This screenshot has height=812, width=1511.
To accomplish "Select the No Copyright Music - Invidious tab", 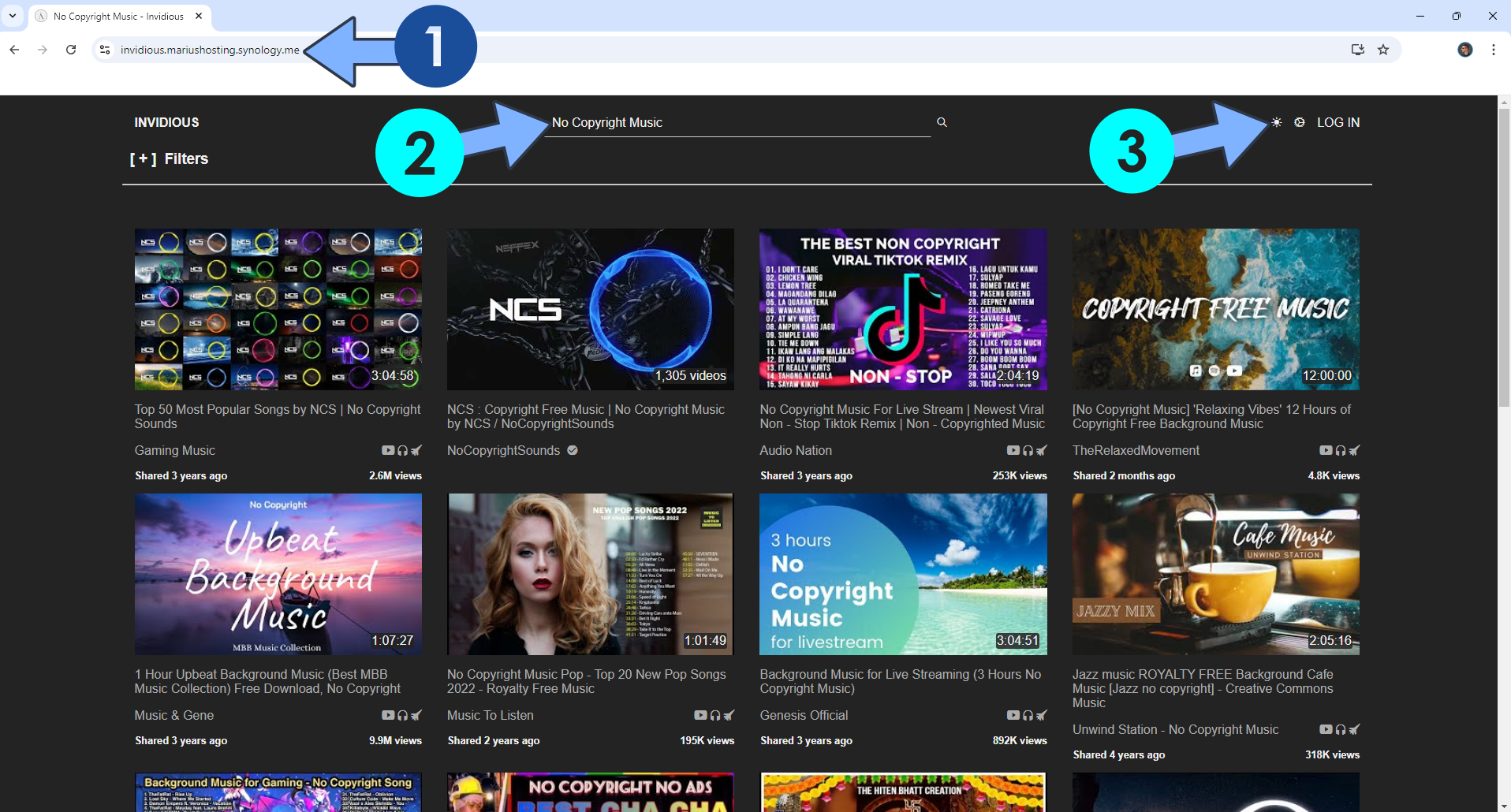I will pos(118,16).
